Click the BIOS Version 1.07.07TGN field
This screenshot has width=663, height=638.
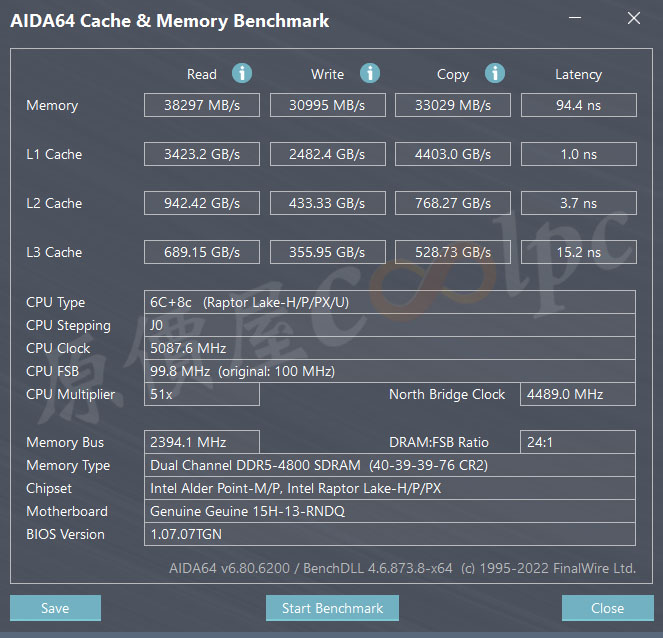(x=390, y=534)
